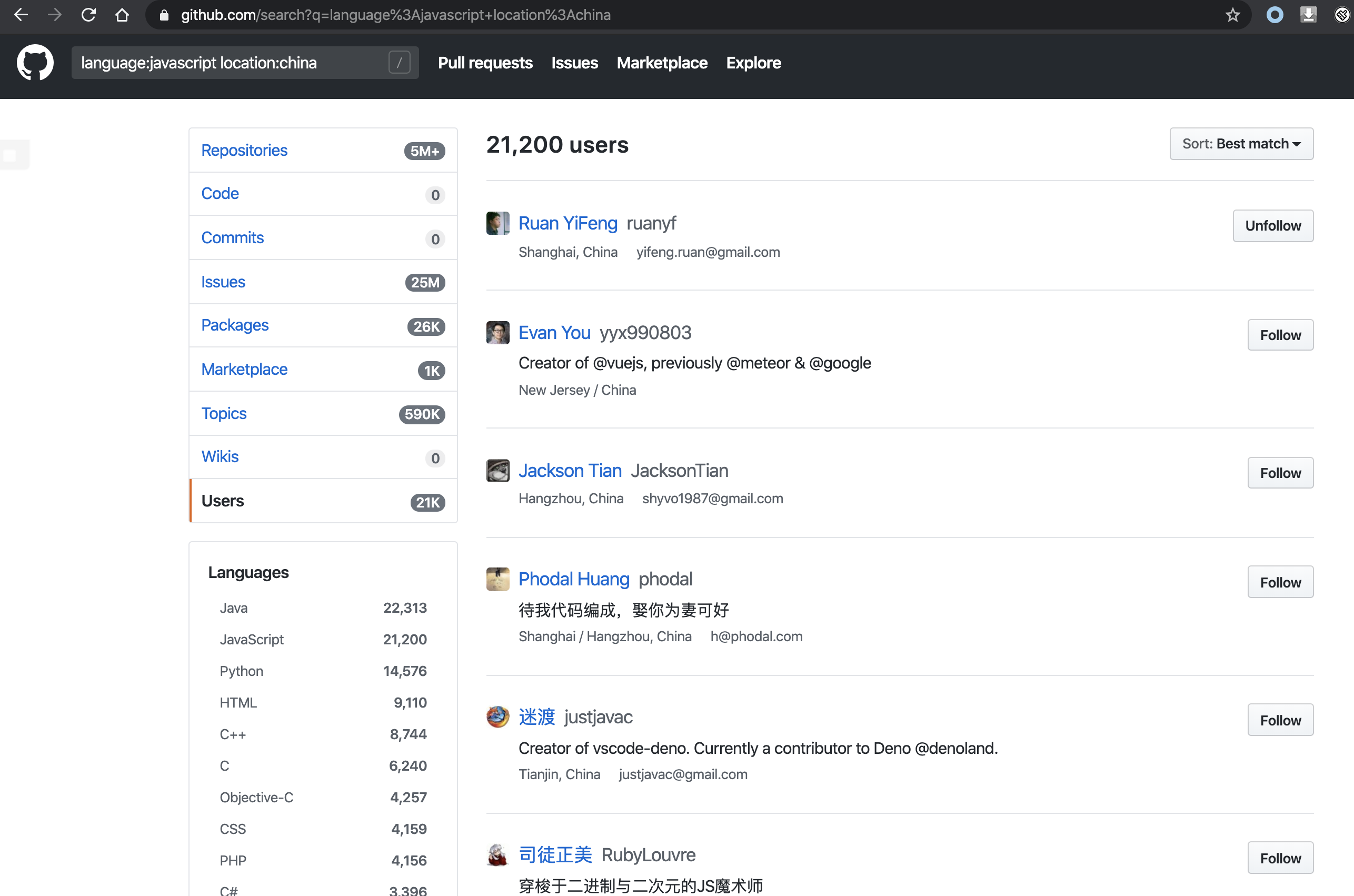
Task: Open the Marketplace header menu item
Action: (662, 63)
